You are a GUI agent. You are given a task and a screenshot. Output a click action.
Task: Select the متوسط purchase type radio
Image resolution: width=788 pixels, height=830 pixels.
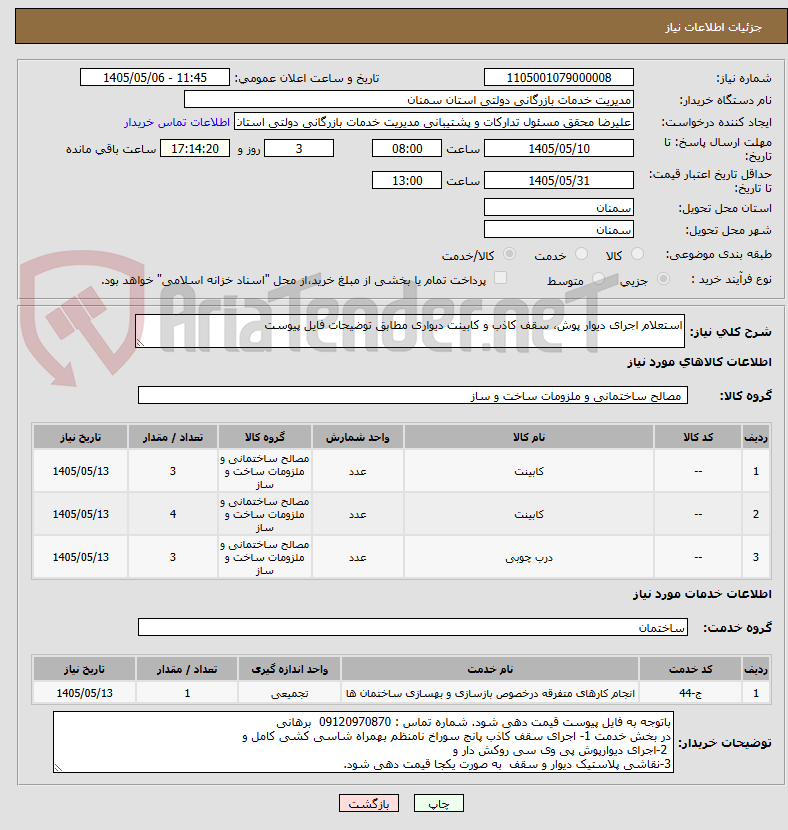tap(598, 278)
